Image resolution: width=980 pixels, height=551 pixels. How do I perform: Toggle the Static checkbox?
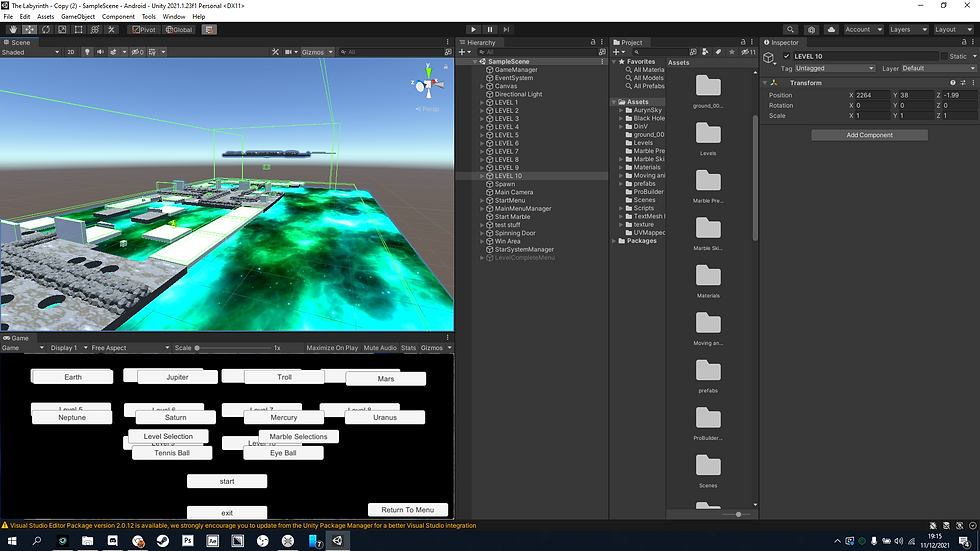coord(944,56)
